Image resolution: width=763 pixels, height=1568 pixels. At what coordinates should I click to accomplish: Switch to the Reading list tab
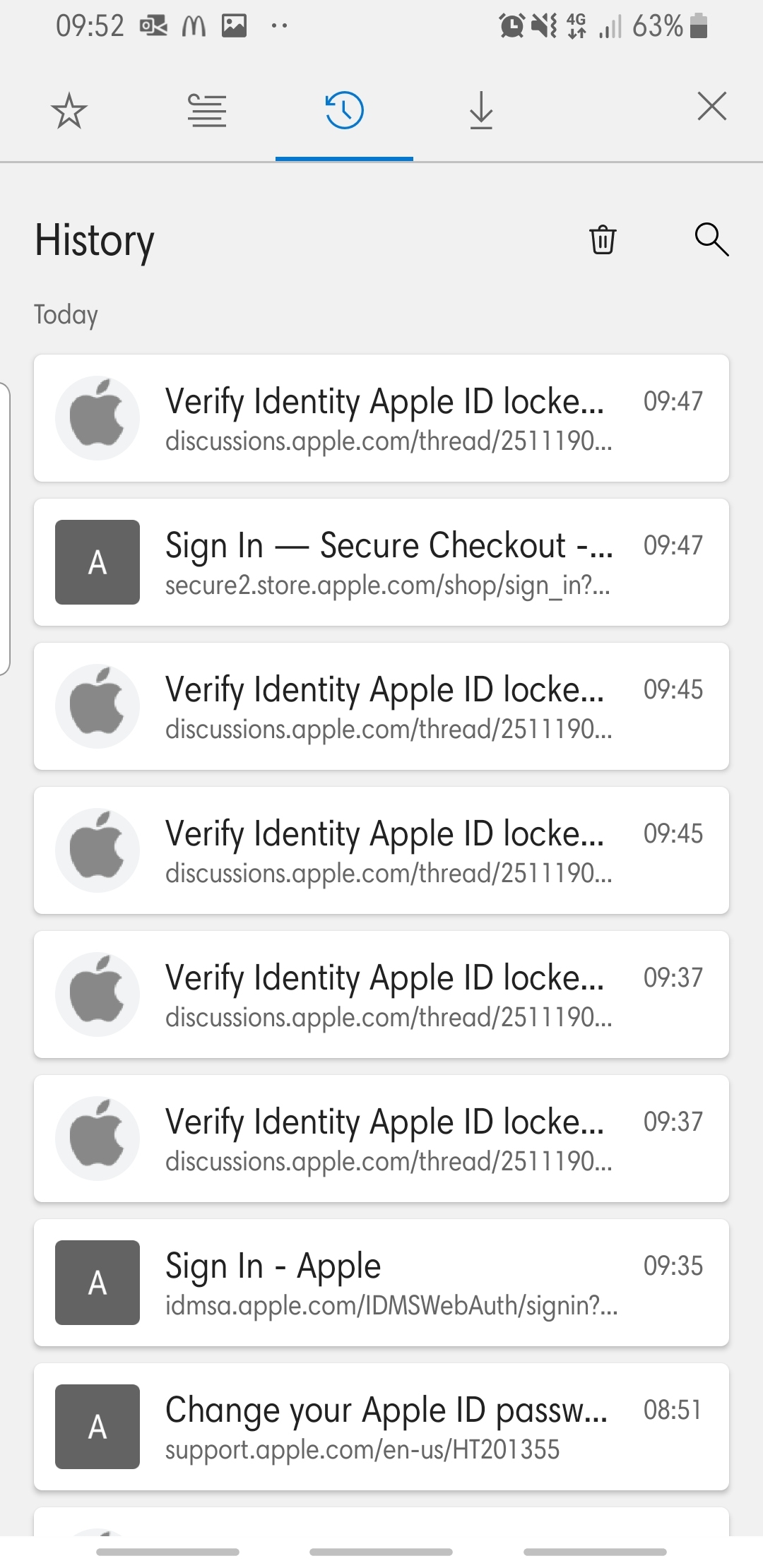coord(207,111)
